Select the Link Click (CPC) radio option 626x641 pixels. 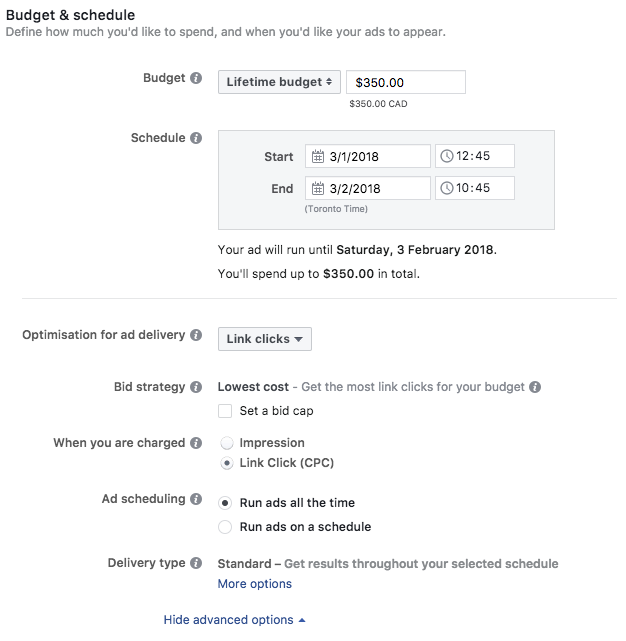click(225, 463)
